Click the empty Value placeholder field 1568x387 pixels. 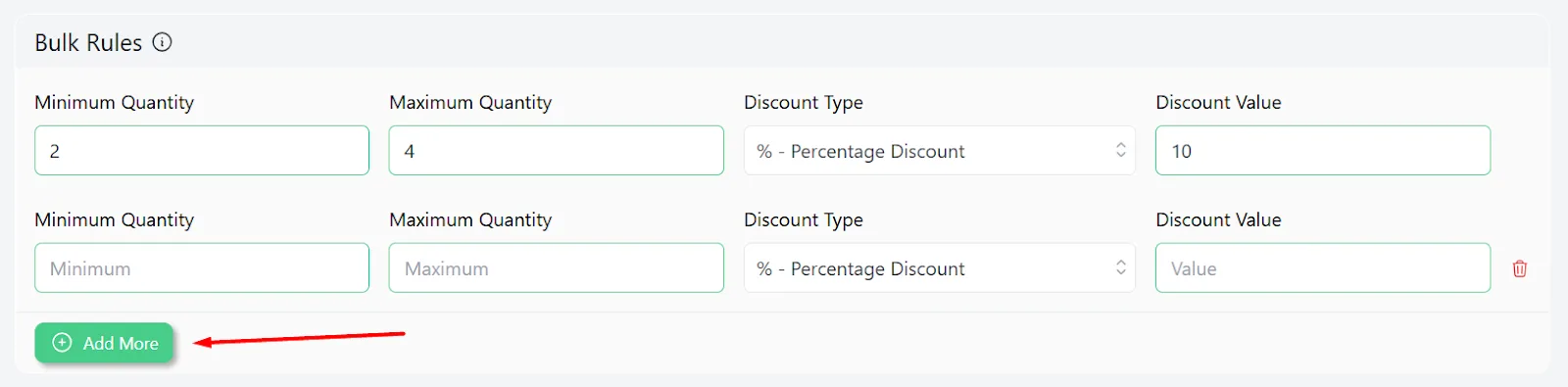pos(1323,268)
